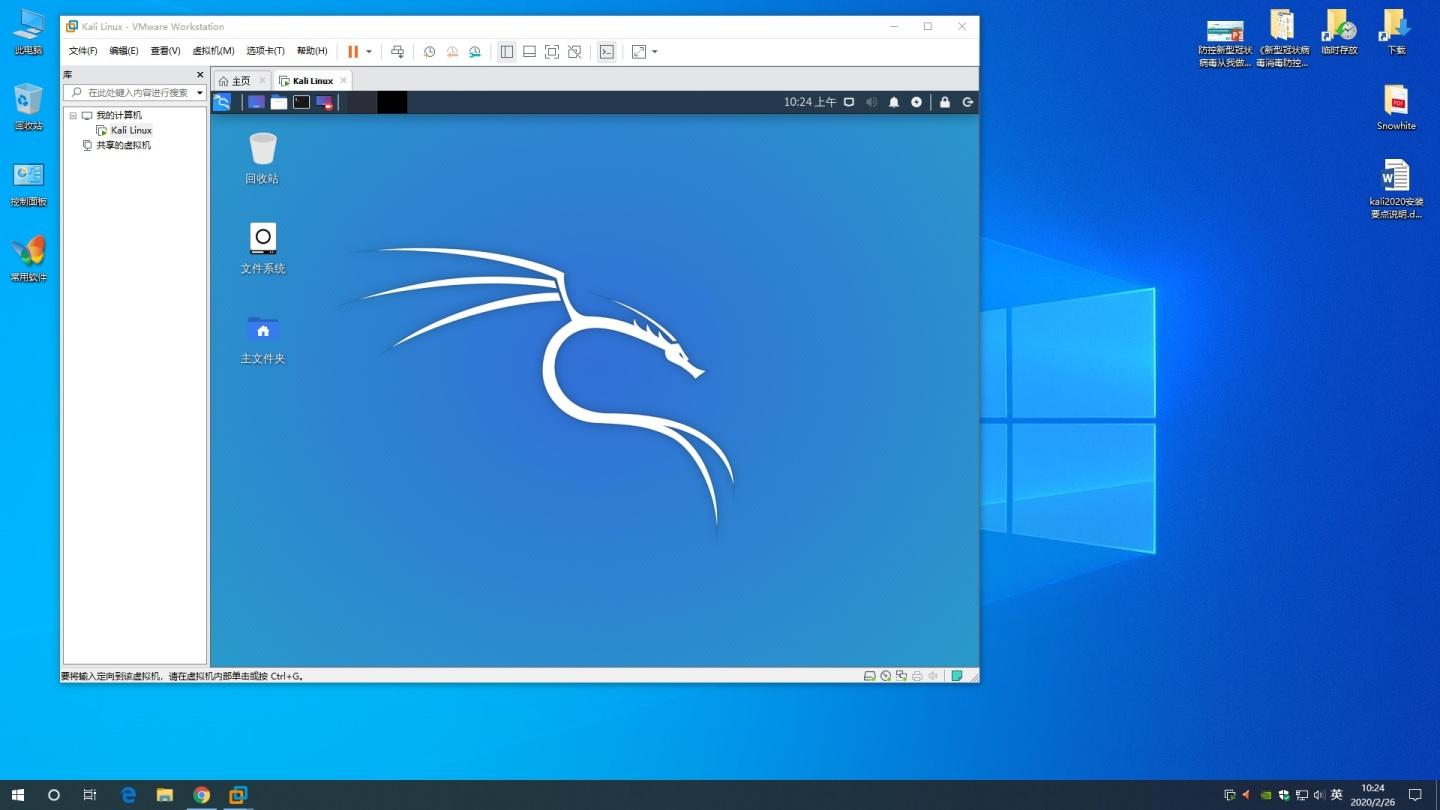The height and width of the screenshot is (810, 1440).
Task: Click the 10:24 上午 clock in Kali panel
Action: pyautogui.click(x=810, y=102)
